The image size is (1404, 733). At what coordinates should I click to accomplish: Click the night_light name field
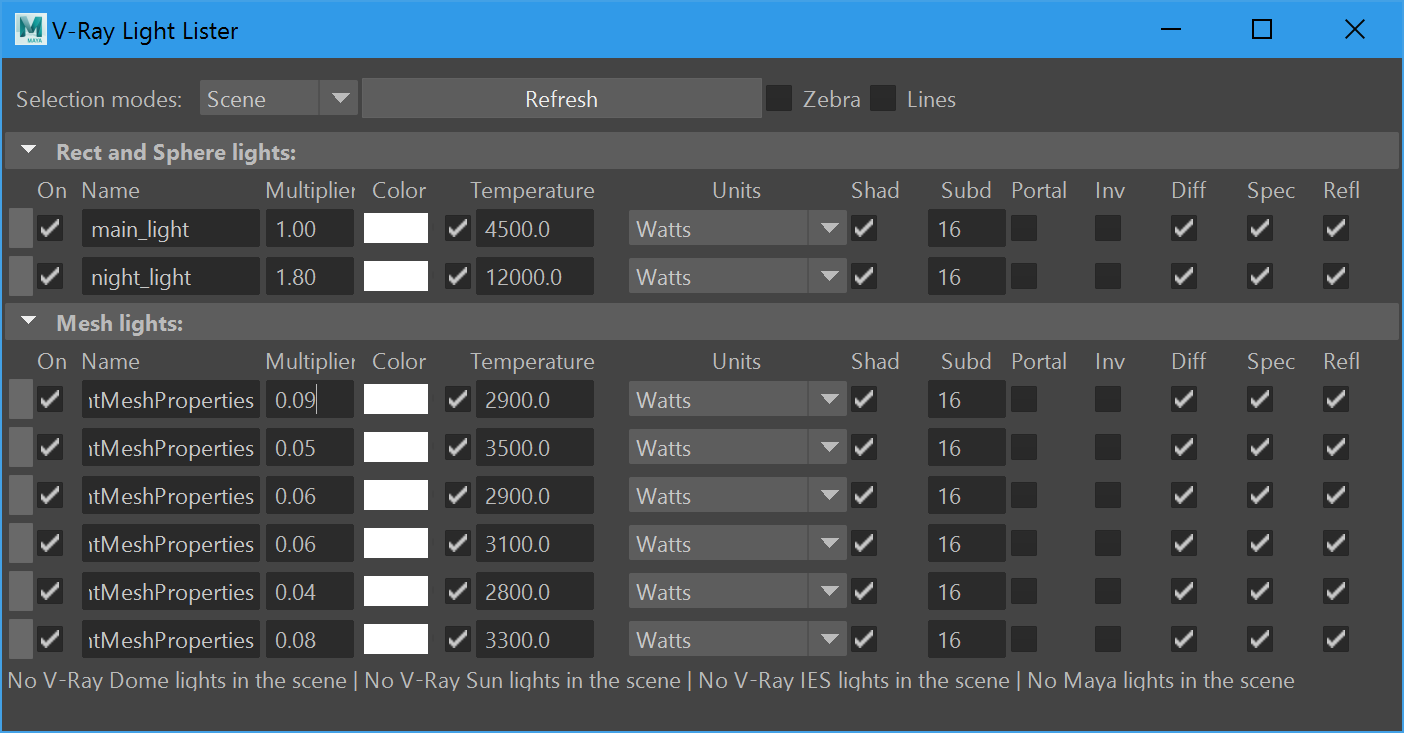(170, 277)
